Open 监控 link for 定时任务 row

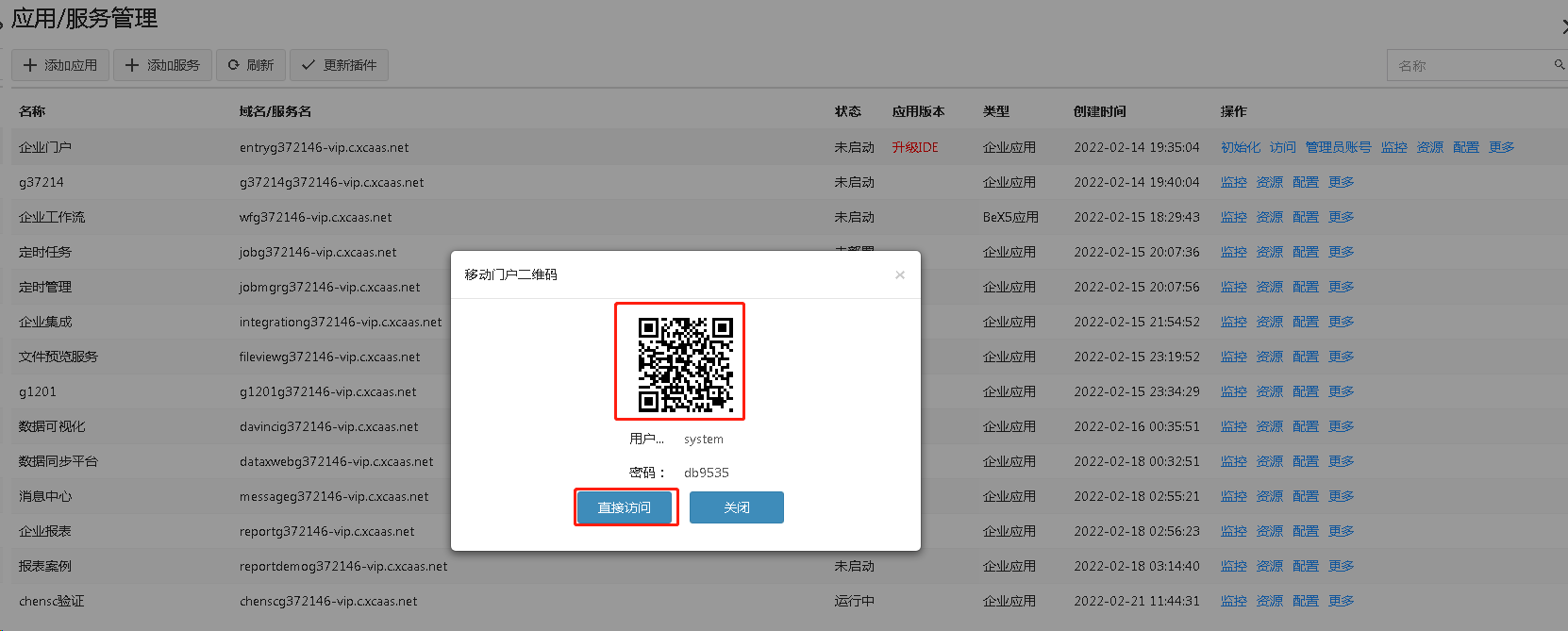tap(1234, 252)
